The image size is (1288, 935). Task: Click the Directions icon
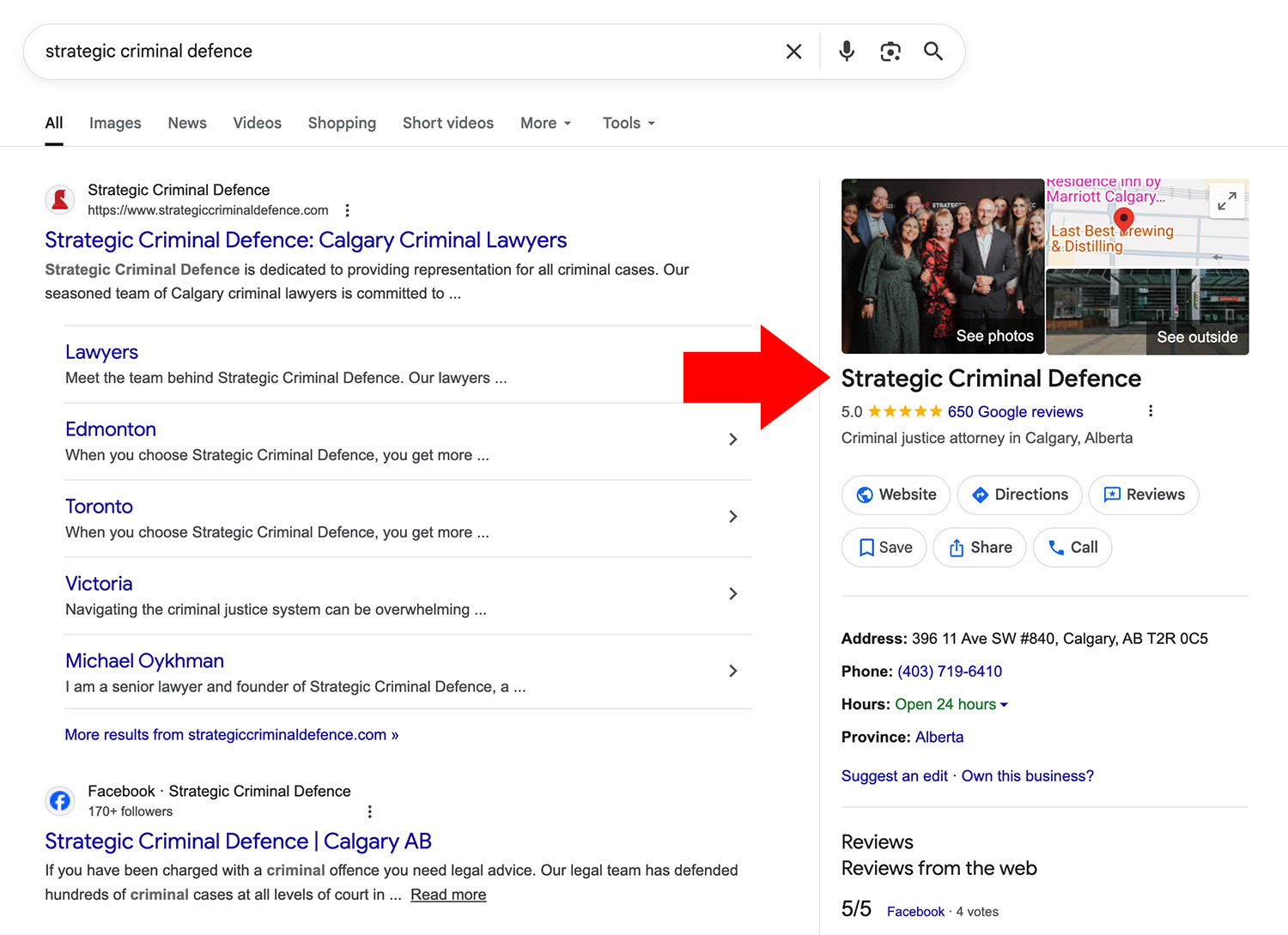[980, 495]
